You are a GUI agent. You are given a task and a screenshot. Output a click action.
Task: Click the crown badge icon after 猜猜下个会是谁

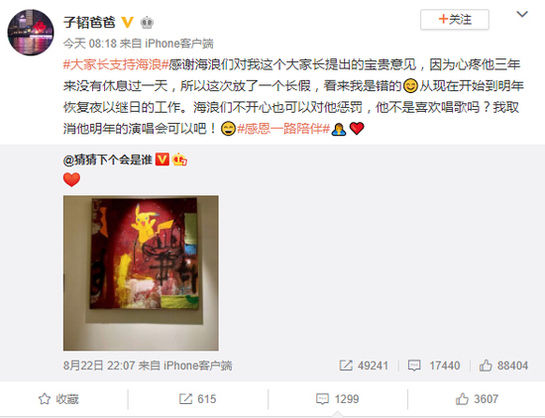coord(180,159)
